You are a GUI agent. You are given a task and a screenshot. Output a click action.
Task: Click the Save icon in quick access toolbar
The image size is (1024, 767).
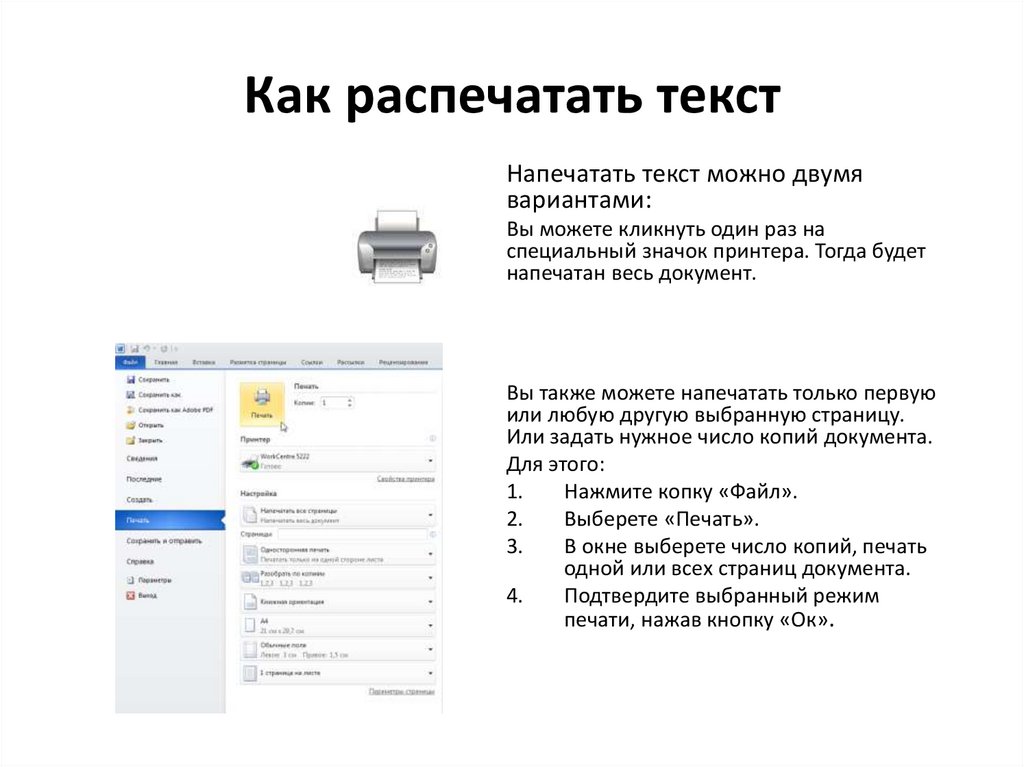tap(135, 349)
